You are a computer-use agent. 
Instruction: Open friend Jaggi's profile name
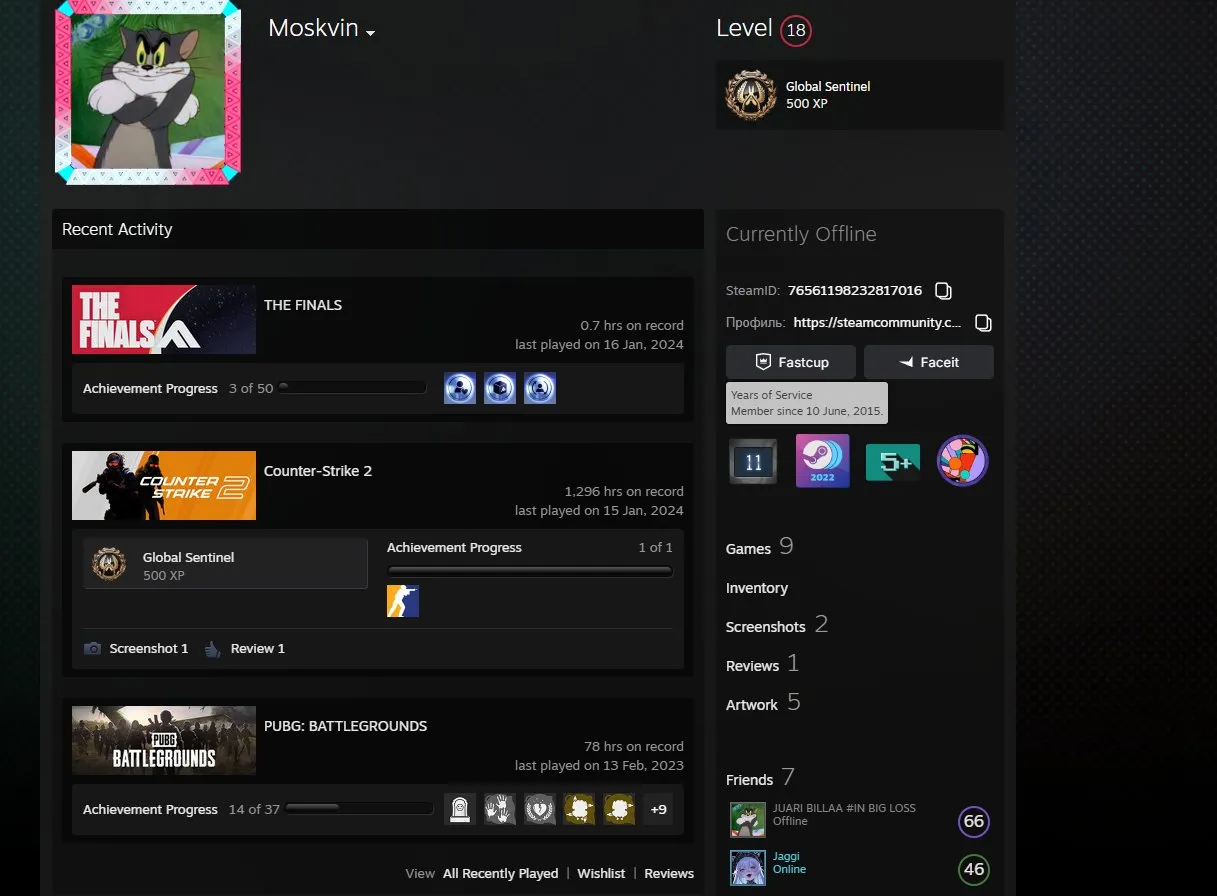coord(786,856)
